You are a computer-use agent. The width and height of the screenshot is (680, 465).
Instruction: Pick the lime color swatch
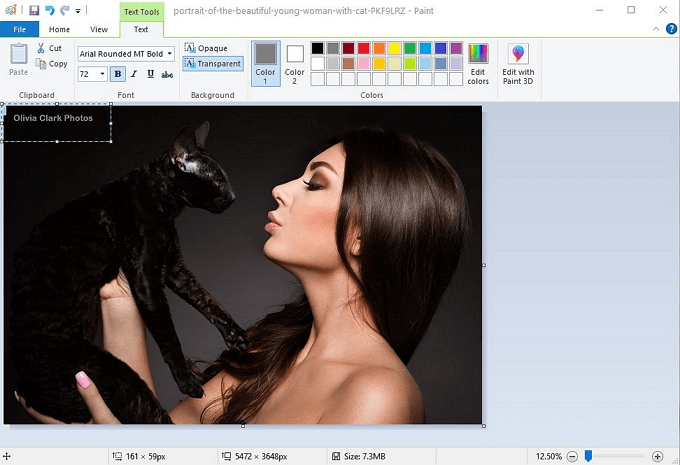pyautogui.click(x=410, y=64)
